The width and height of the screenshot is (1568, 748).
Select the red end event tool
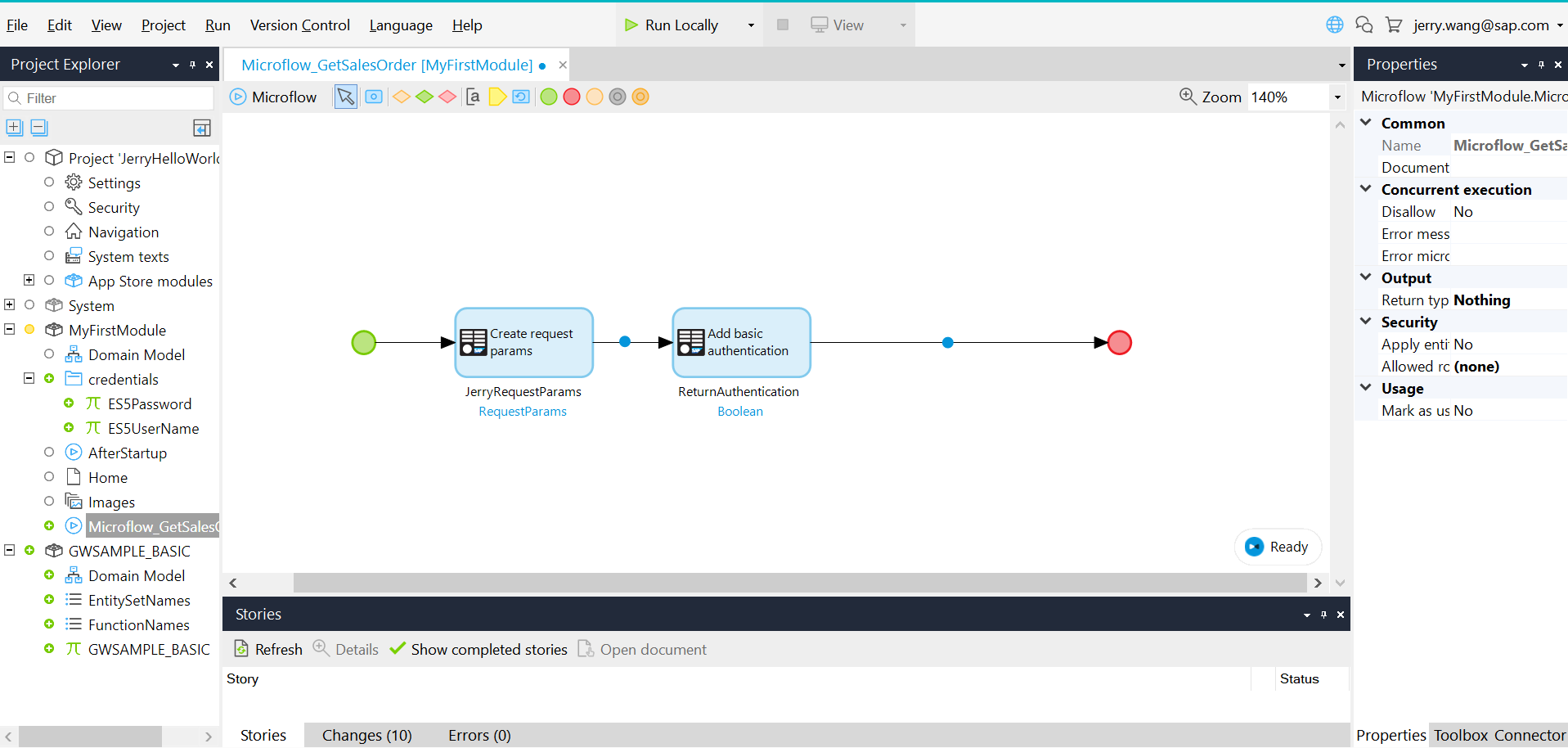tap(572, 97)
